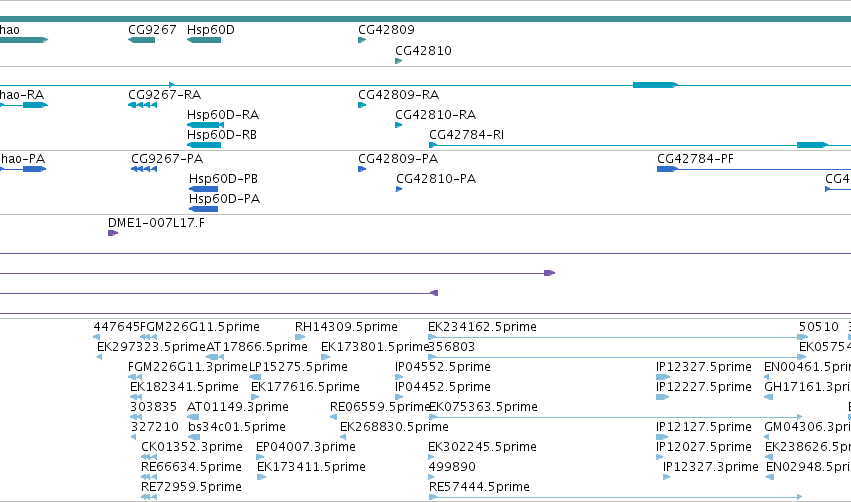Image resolution: width=851 pixels, height=502 pixels.
Task: Click the 499890 feature label
Action: click(452, 466)
